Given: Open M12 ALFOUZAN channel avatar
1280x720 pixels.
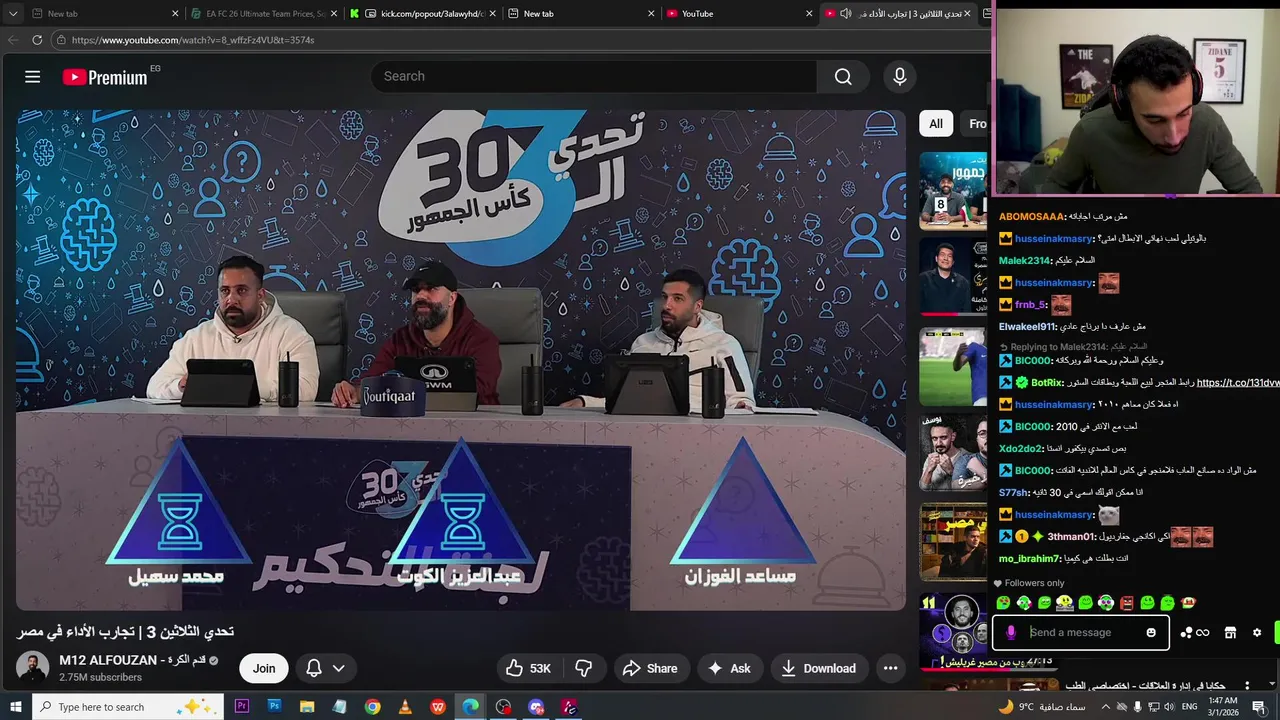Looking at the screenshot, I should pyautogui.click(x=32, y=668).
